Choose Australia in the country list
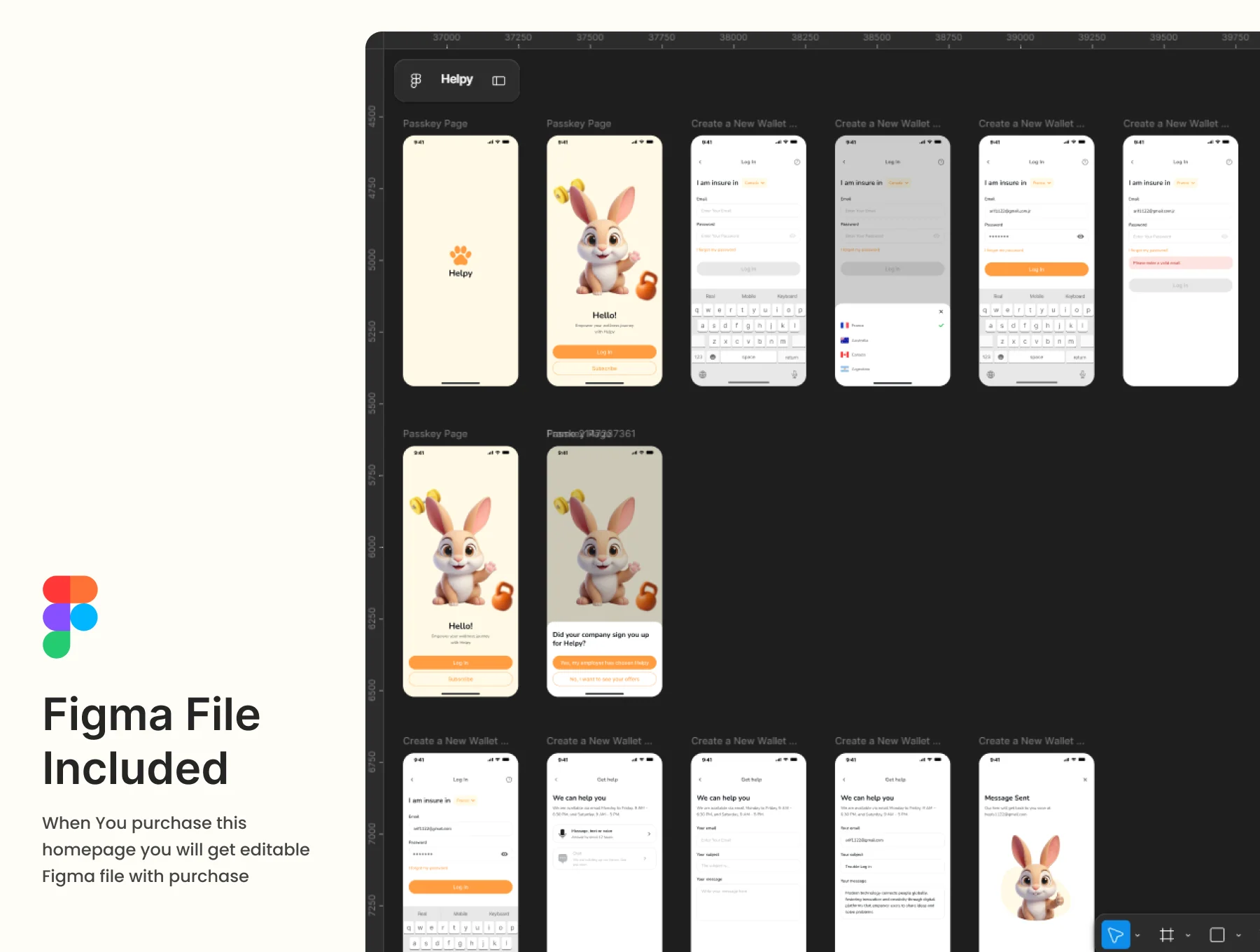 coord(892,340)
